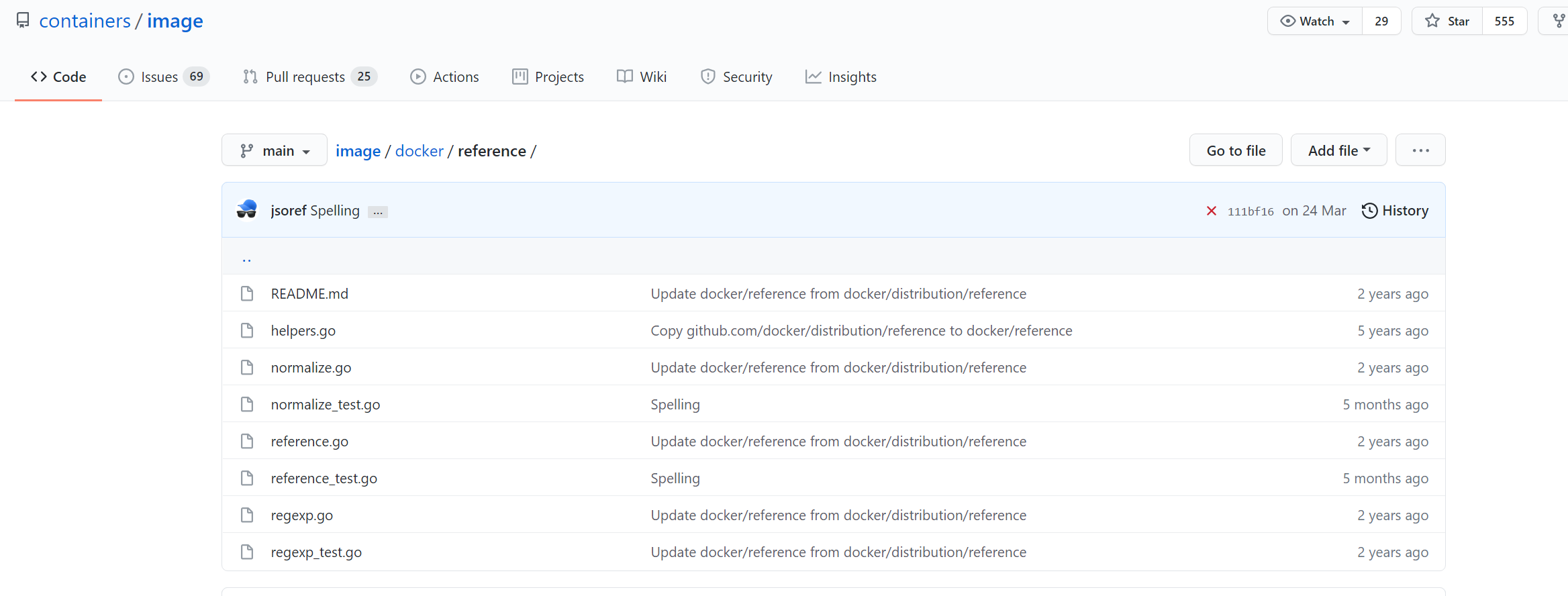
Task: Open the Watch notifications dropdown
Action: point(1314,21)
